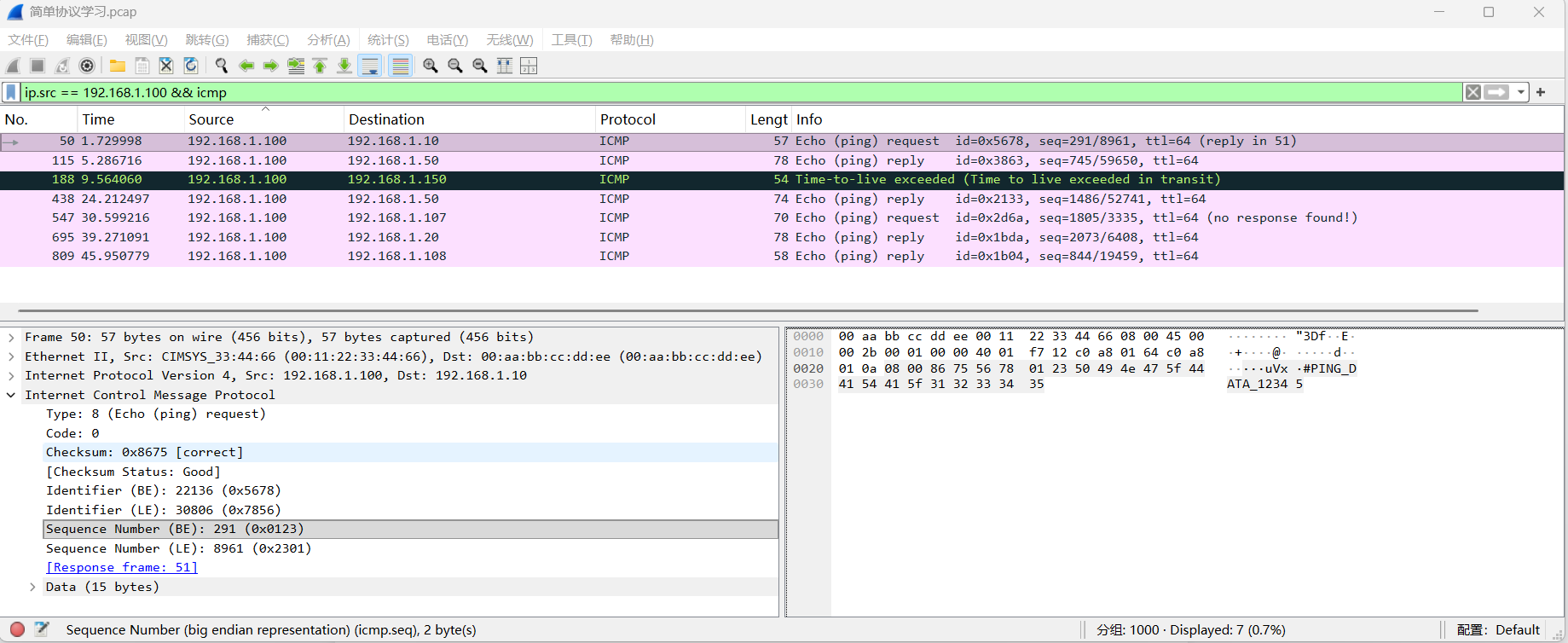Viewport: 1568px width, 643px height.
Task: Expand the Ethernet II tree node
Action: click(11, 356)
